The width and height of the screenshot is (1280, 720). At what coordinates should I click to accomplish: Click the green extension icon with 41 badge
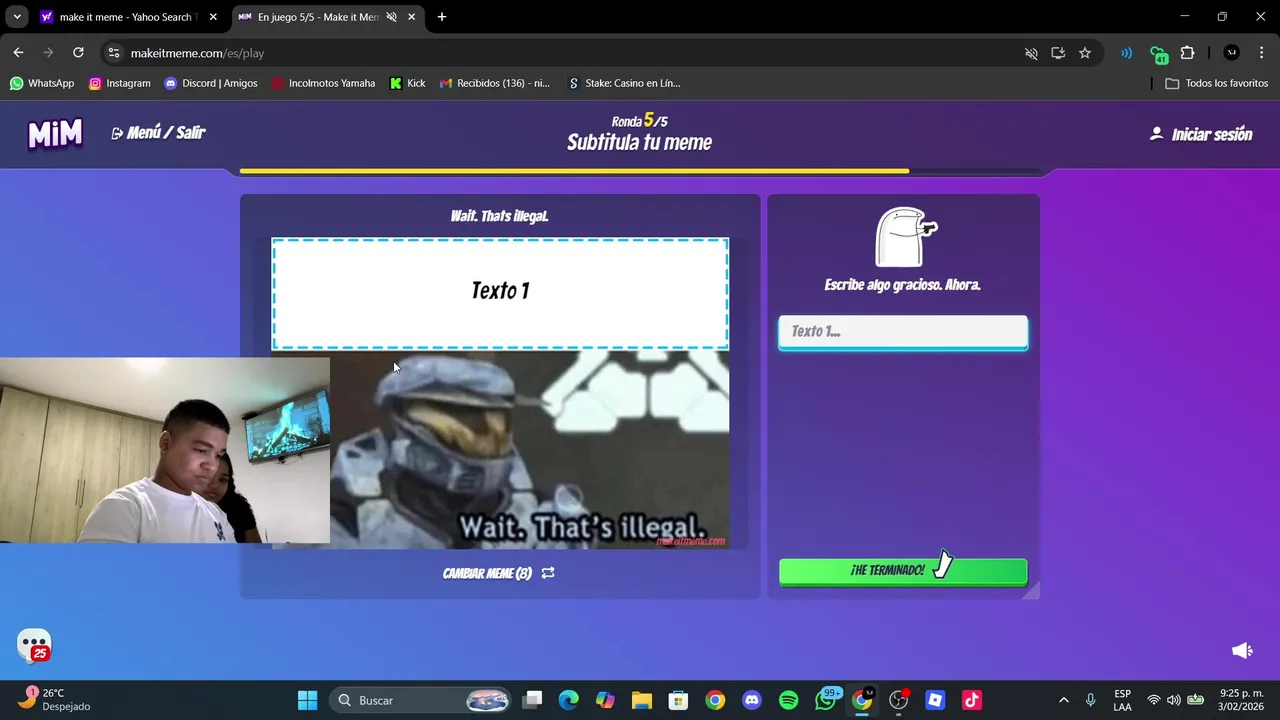click(1158, 54)
